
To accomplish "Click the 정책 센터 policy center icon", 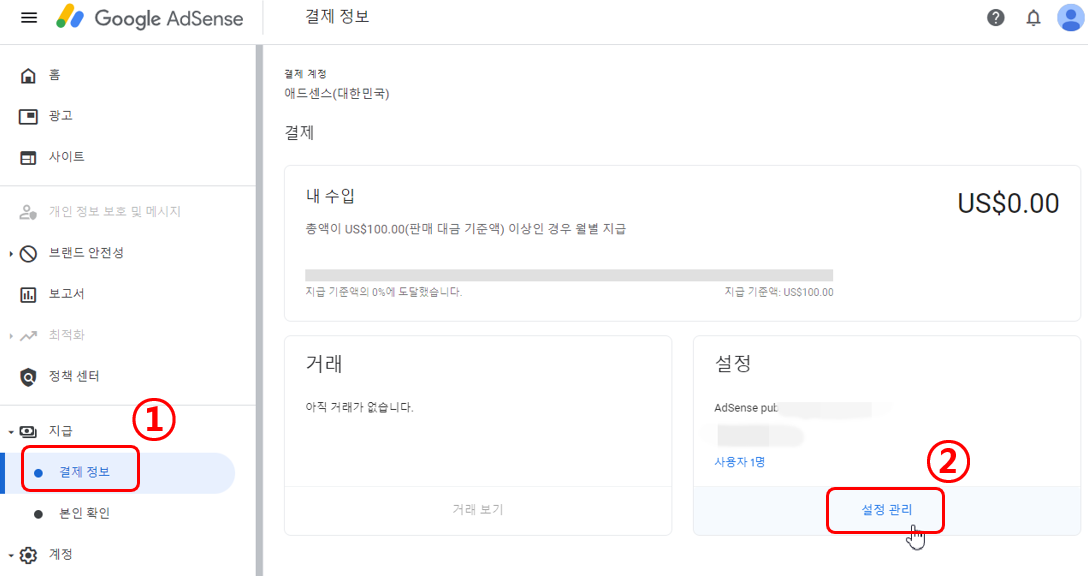I will pyautogui.click(x=27, y=378).
